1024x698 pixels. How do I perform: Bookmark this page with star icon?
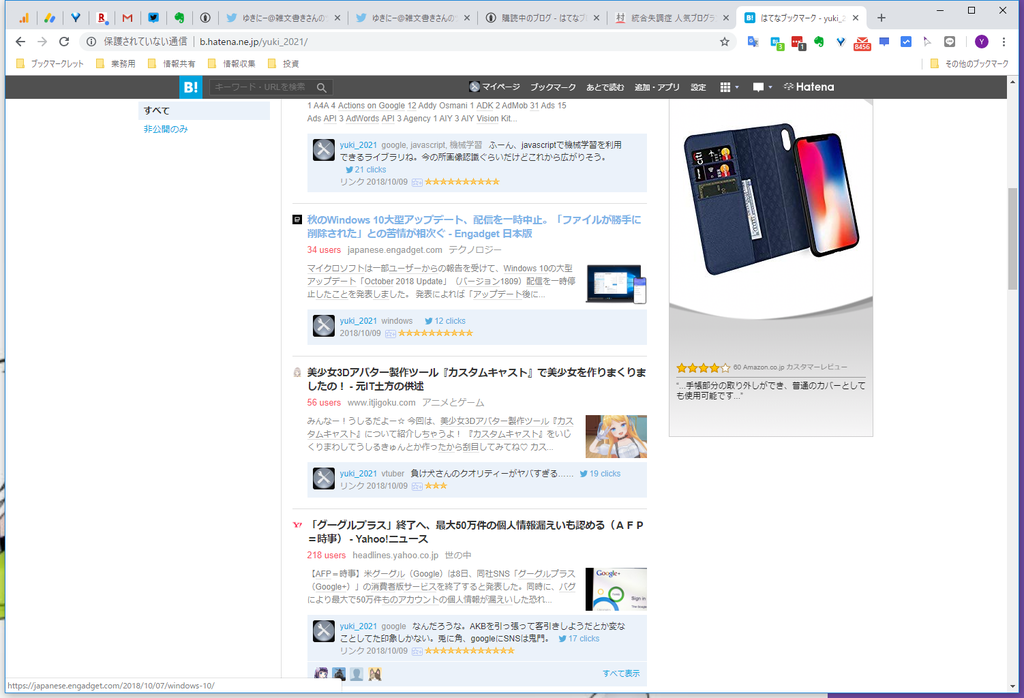pyautogui.click(x=724, y=42)
